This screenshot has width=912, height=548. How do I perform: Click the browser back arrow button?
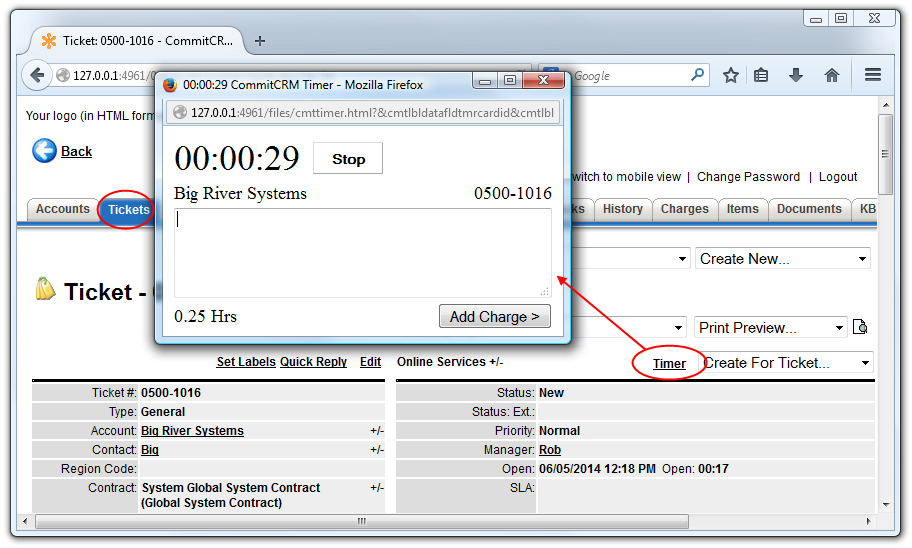(38, 75)
